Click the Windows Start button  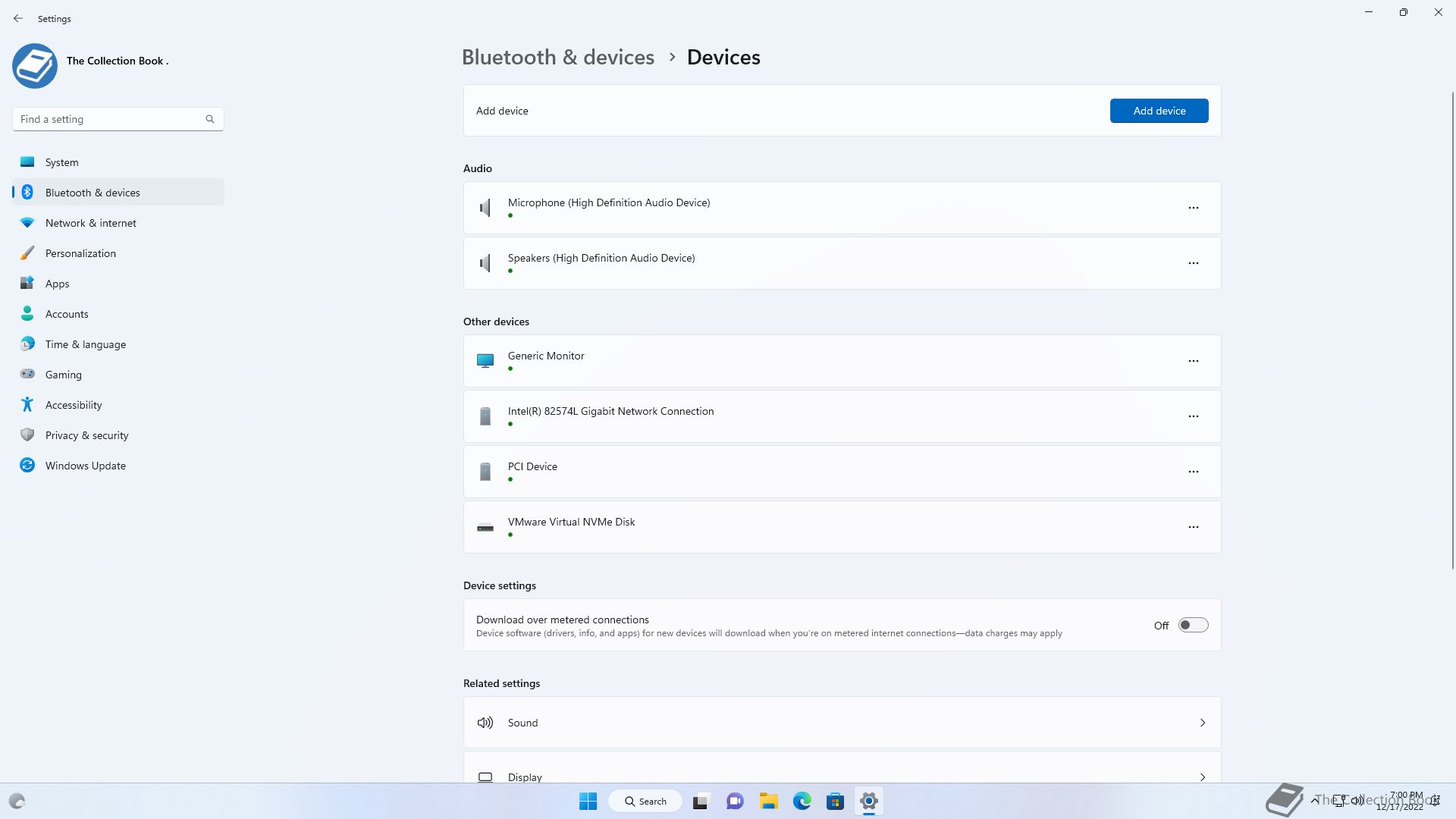pos(588,801)
